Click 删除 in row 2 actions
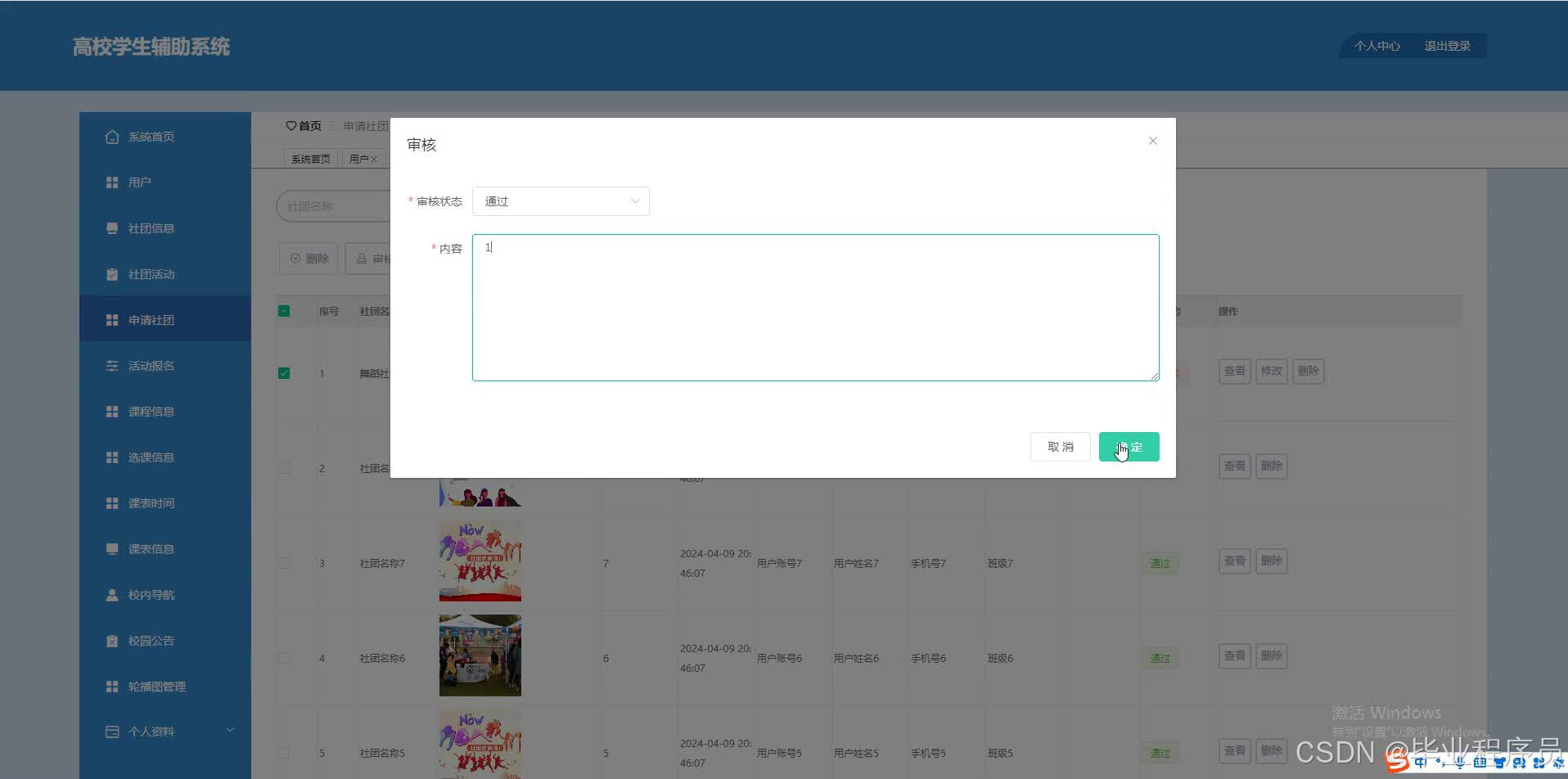This screenshot has width=1568, height=779. [1271, 466]
